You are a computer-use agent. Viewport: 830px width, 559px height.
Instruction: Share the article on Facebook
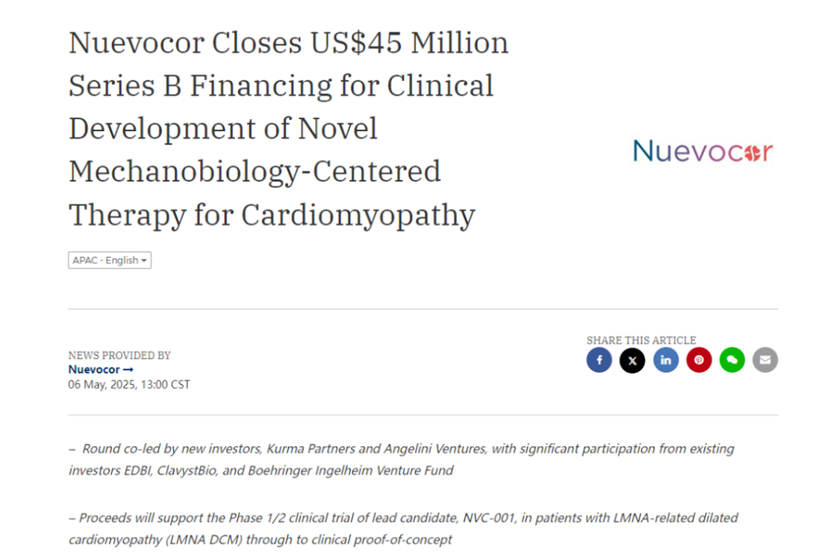(x=599, y=360)
